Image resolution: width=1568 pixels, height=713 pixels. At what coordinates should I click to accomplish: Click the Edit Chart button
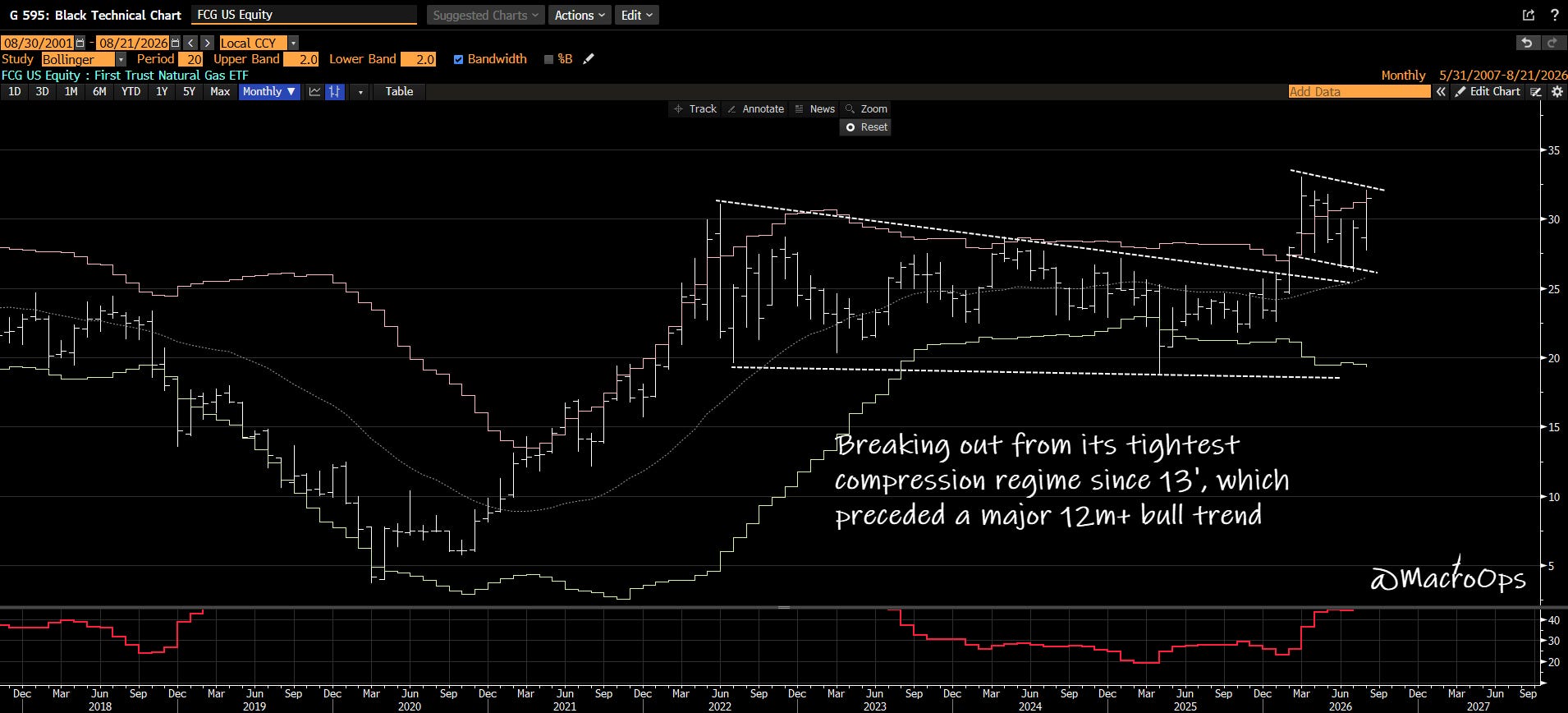[x=1488, y=92]
